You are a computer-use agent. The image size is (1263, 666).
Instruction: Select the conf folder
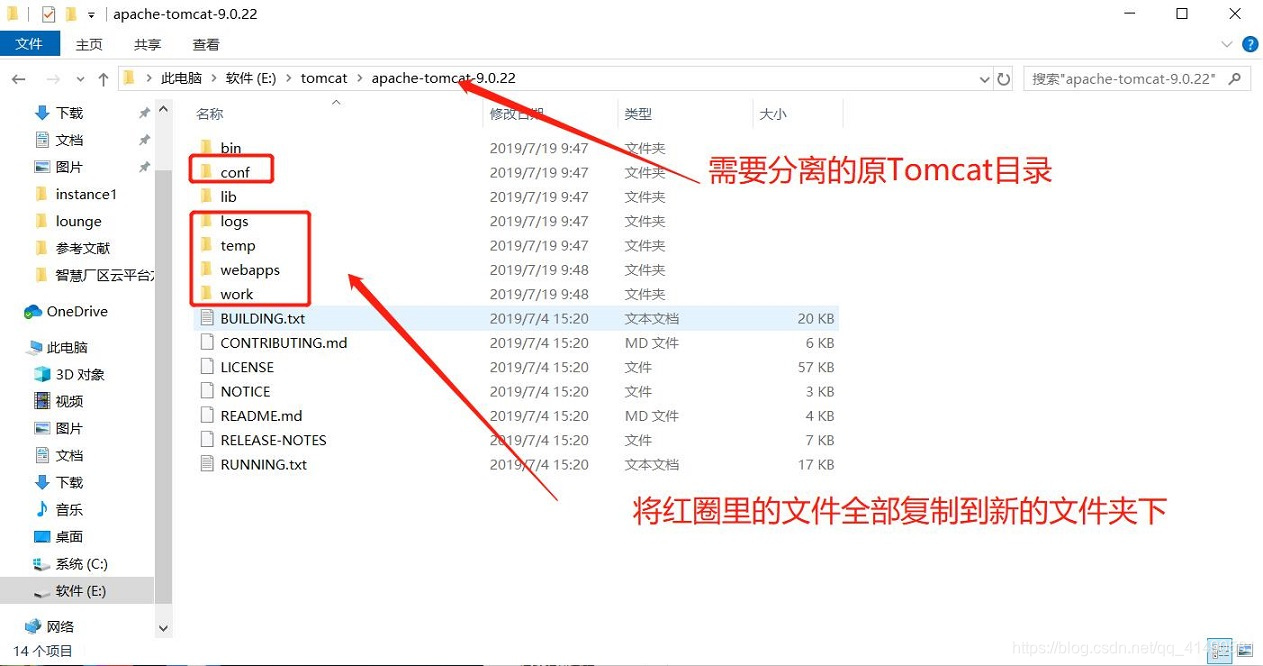(x=234, y=172)
